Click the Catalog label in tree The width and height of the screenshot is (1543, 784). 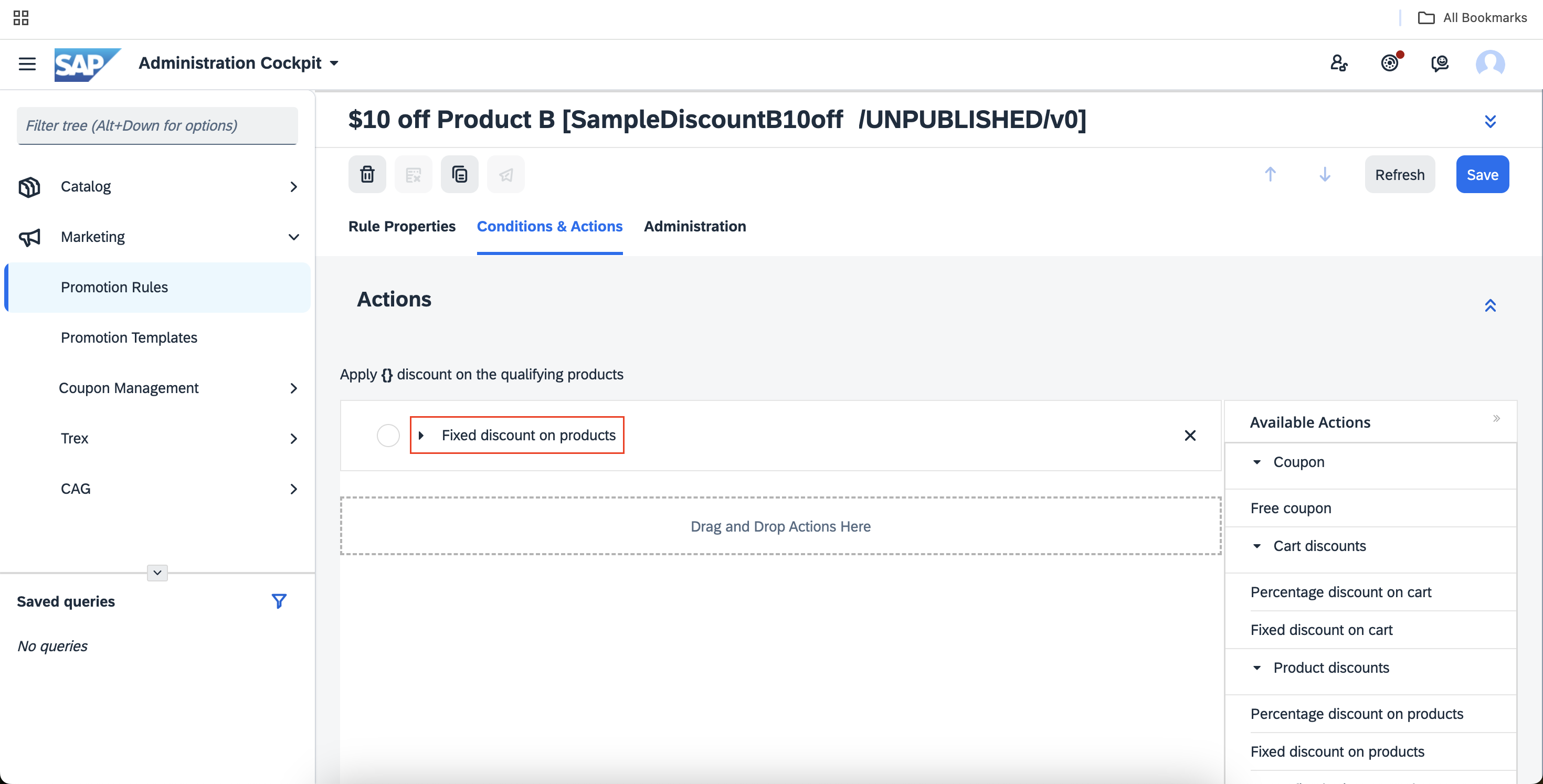pyautogui.click(x=86, y=187)
